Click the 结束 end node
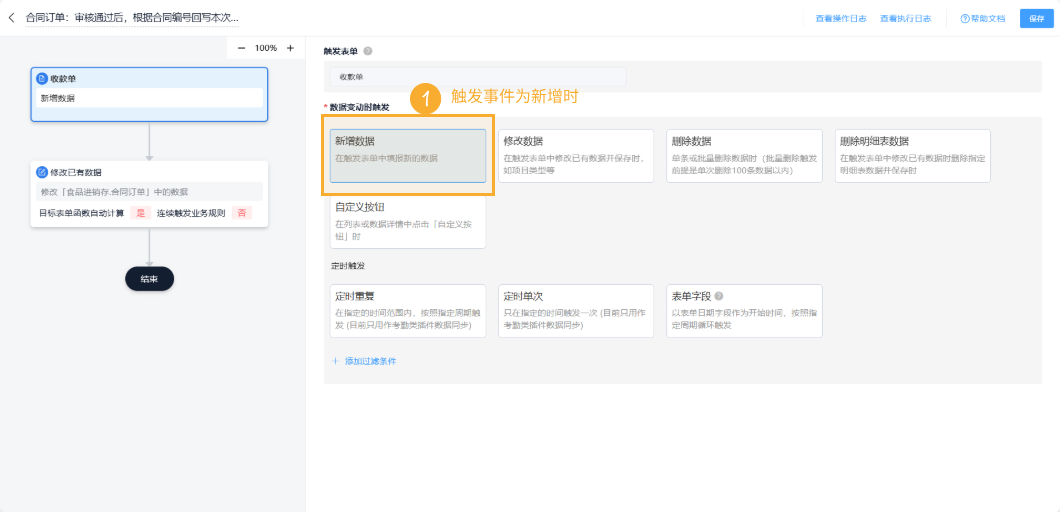 pyautogui.click(x=149, y=279)
